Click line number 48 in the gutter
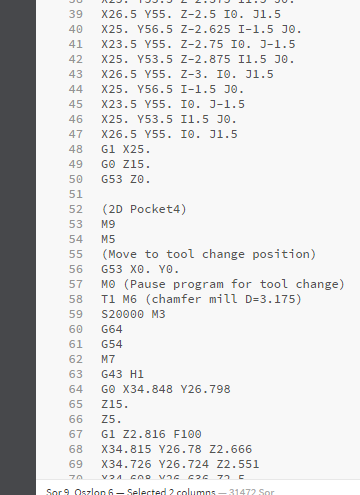The width and height of the screenshot is (360, 495). (x=76, y=149)
